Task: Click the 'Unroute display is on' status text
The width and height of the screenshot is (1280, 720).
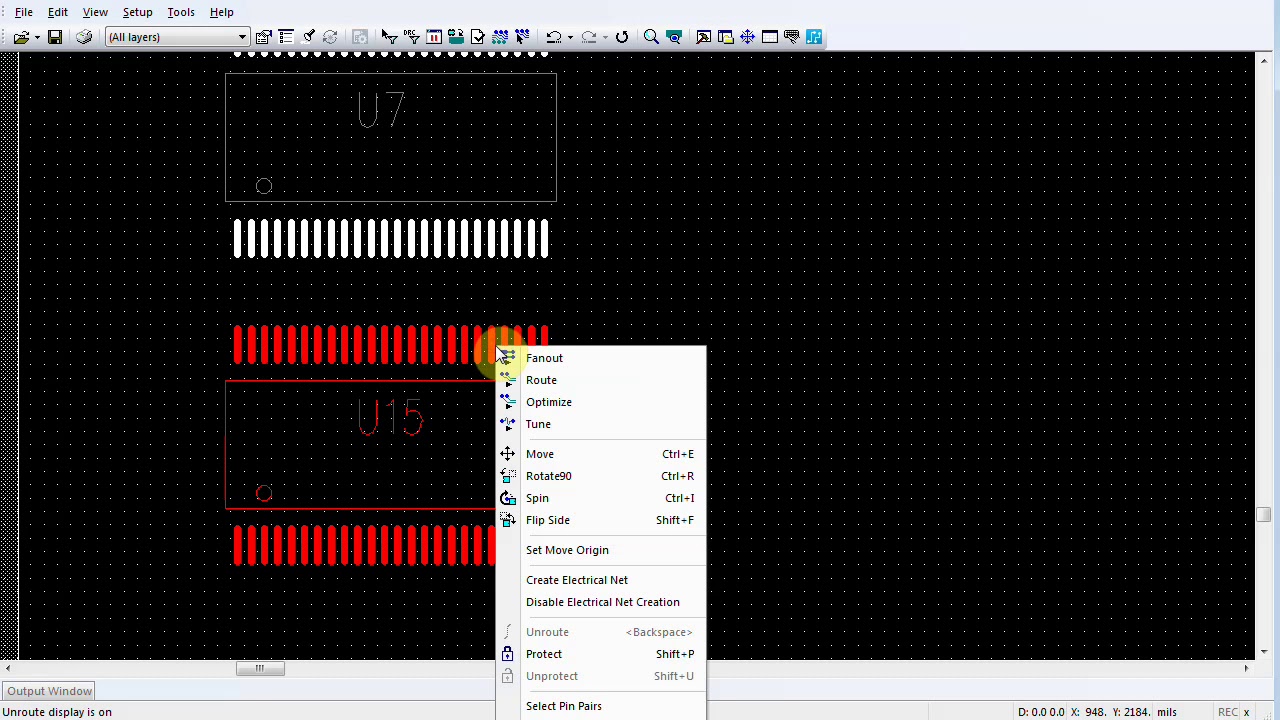Action: (57, 712)
